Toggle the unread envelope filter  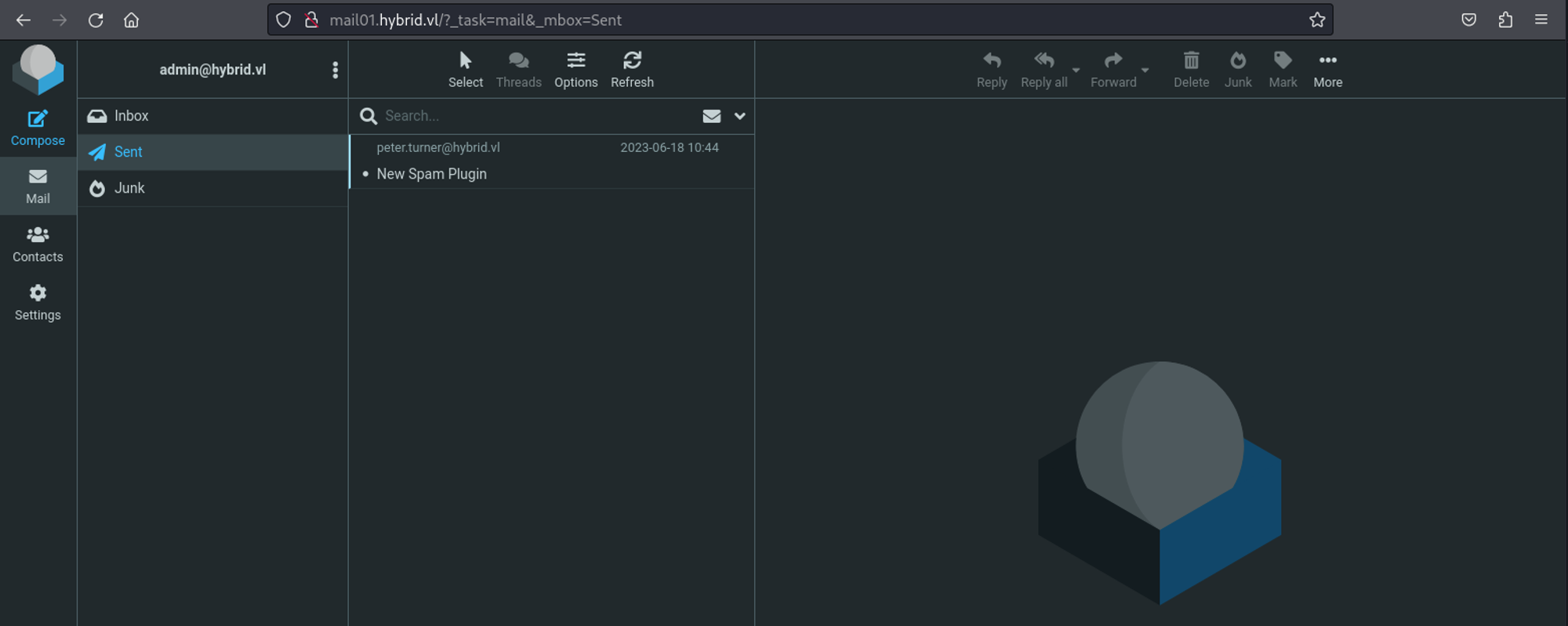[x=711, y=116]
